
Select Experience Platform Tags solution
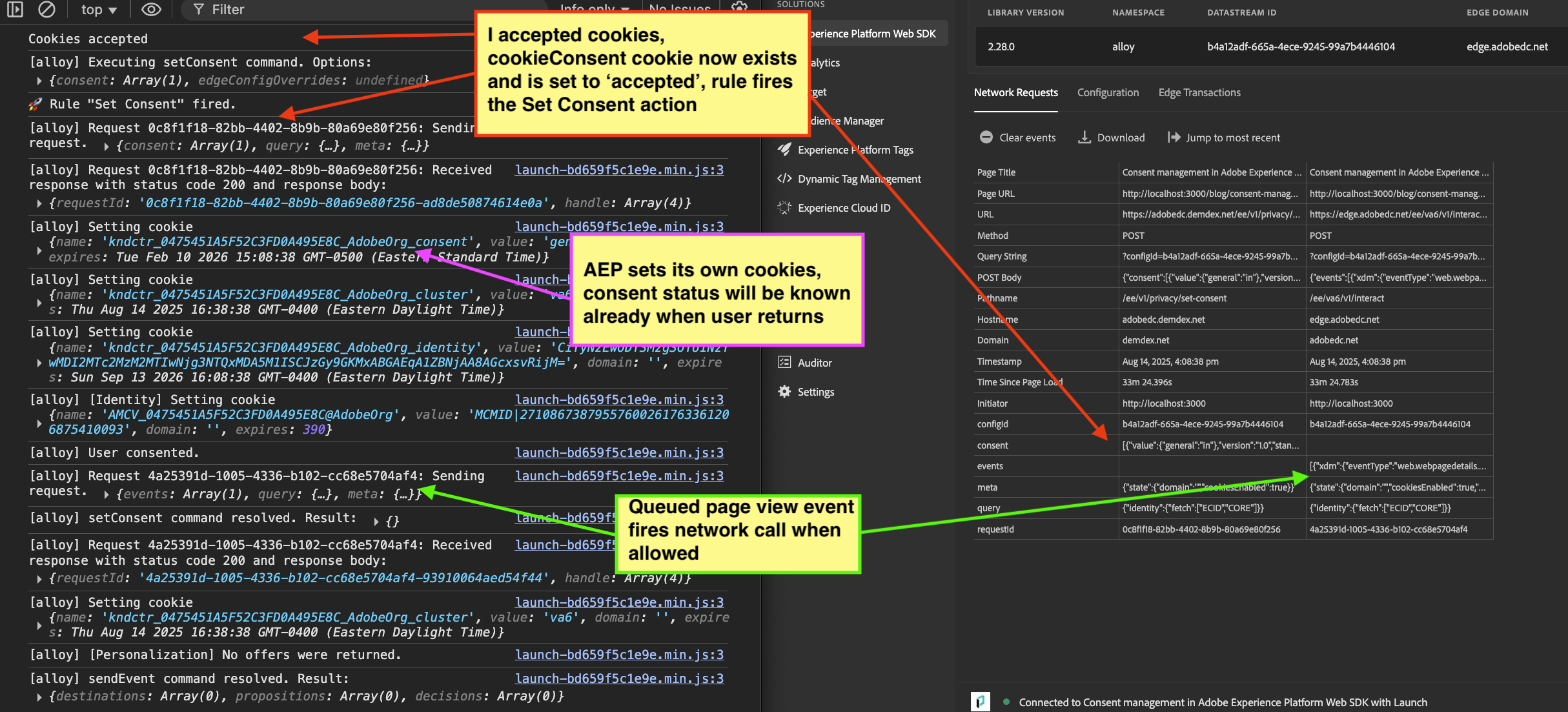pos(855,150)
